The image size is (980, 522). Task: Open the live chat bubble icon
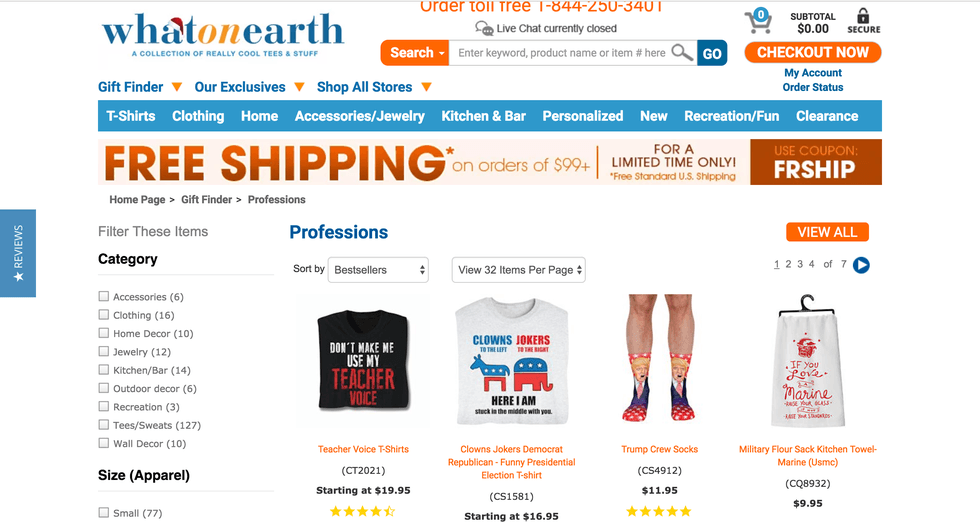(484, 28)
